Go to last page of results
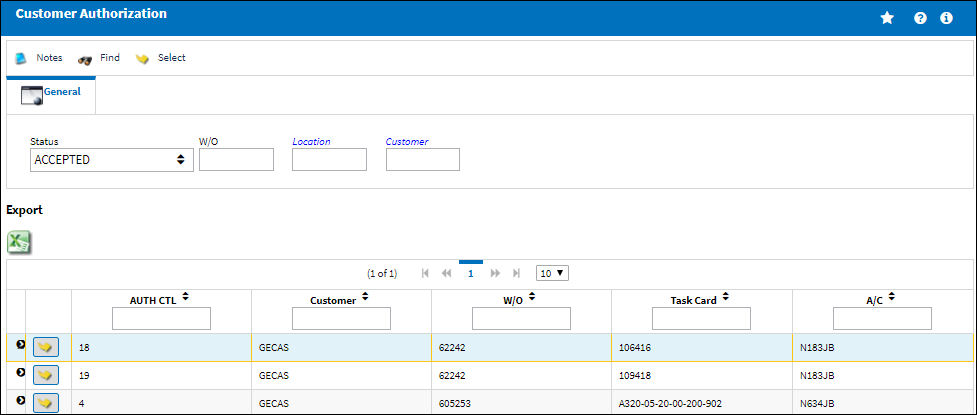The image size is (977, 415). pyautogui.click(x=516, y=273)
